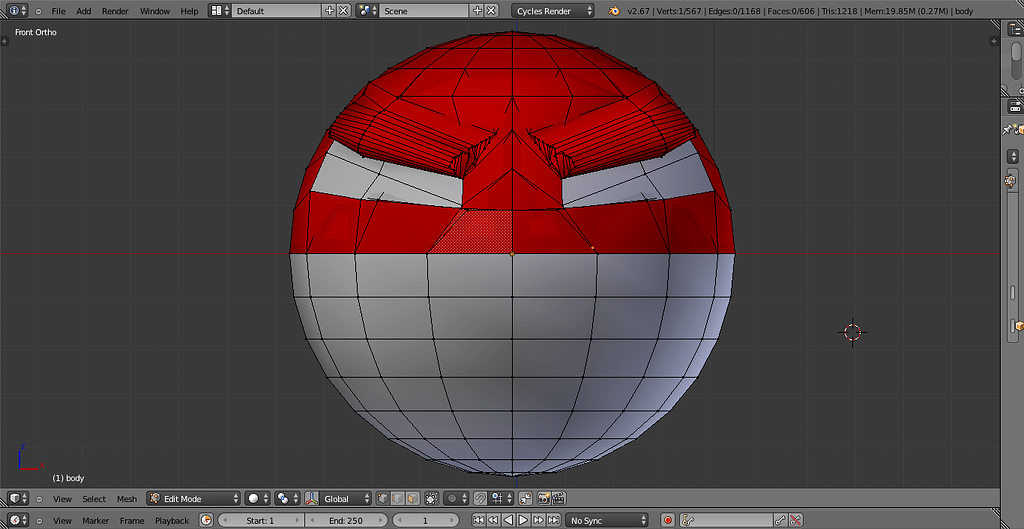Click the properties panel scrollbar
Image resolution: width=1024 pixels, height=529 pixels.
[1016, 59]
